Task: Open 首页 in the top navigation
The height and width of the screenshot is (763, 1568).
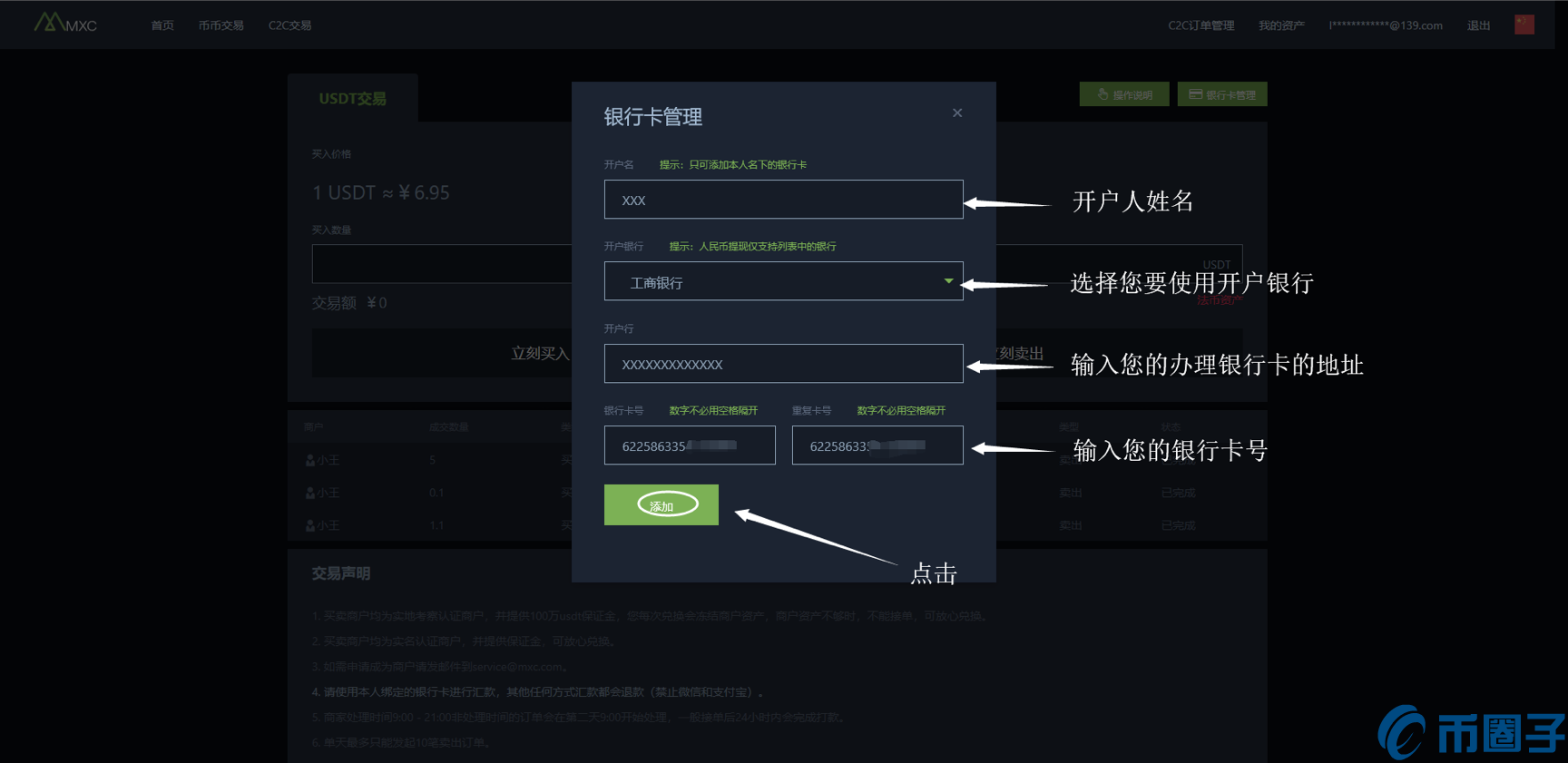Action: pyautogui.click(x=162, y=25)
